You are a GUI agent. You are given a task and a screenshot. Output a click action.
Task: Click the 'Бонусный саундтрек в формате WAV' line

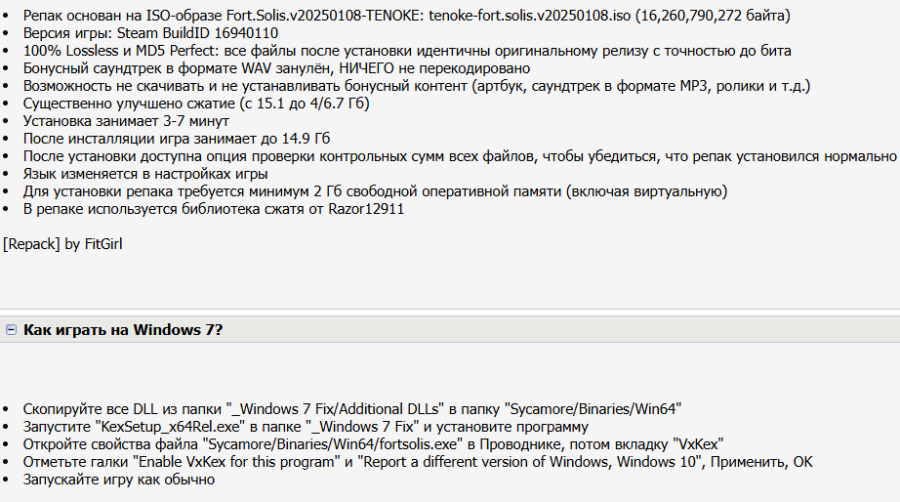pos(277,68)
